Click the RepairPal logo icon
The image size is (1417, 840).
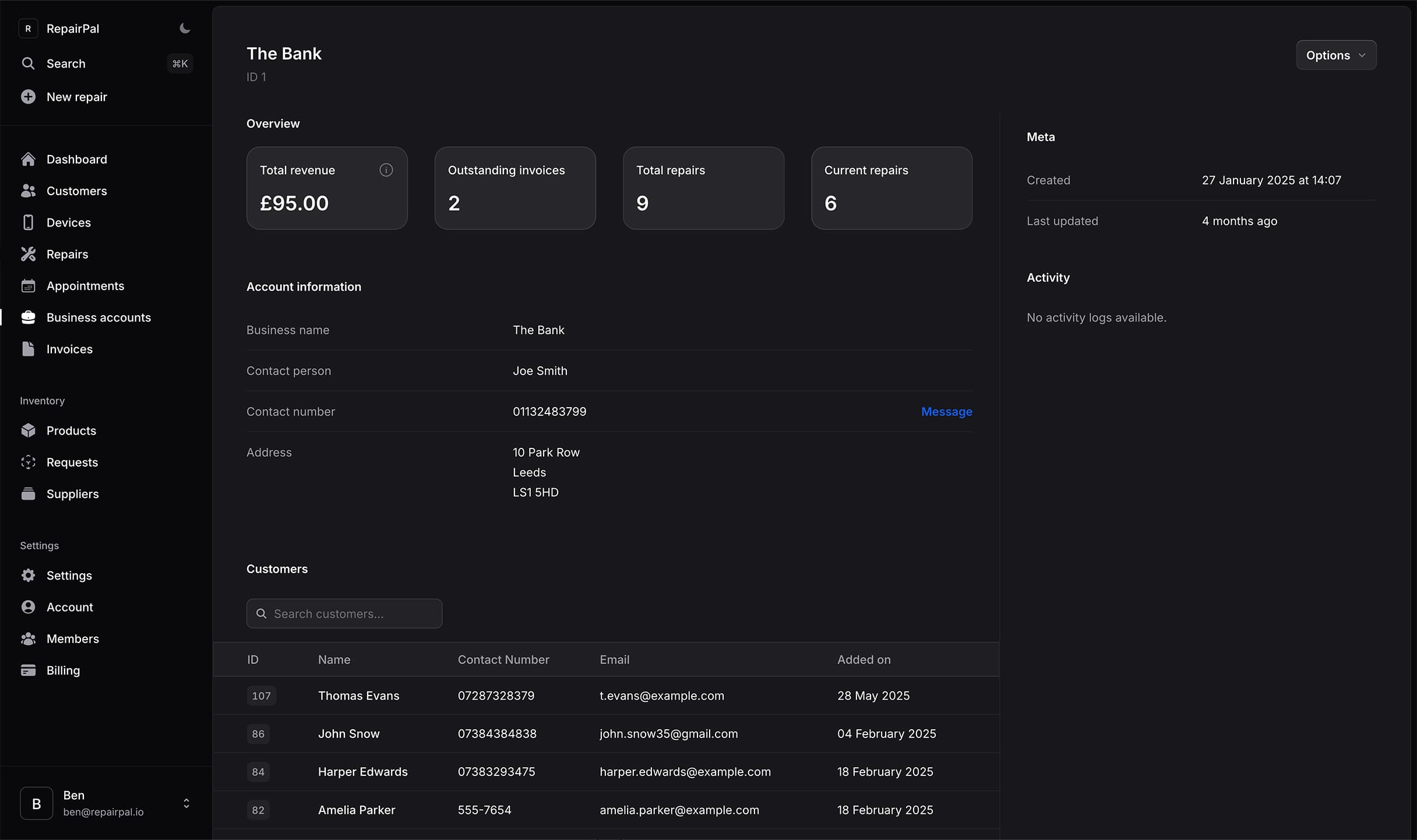pyautogui.click(x=28, y=29)
